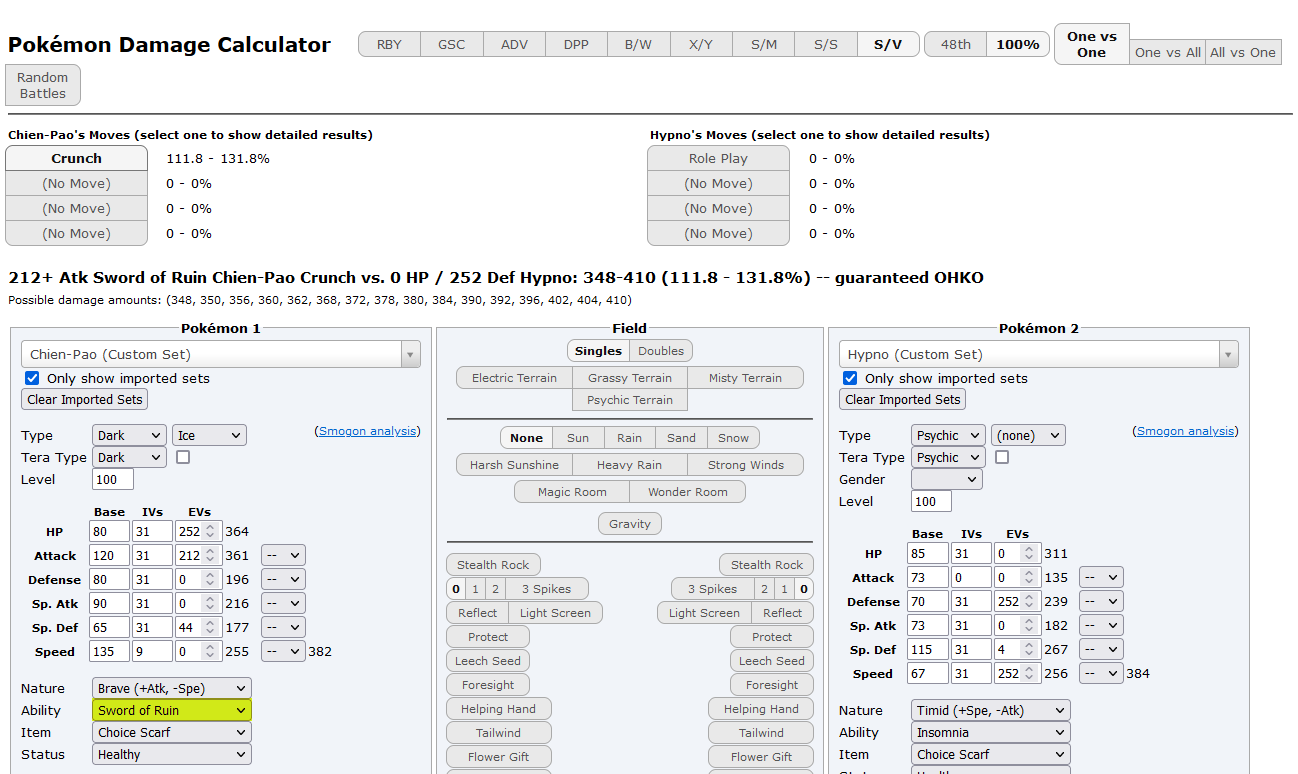Open the Chien-Pao set selector dropdown

coord(221,354)
